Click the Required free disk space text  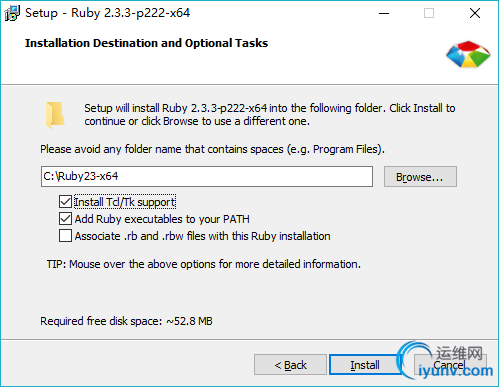(x=126, y=321)
